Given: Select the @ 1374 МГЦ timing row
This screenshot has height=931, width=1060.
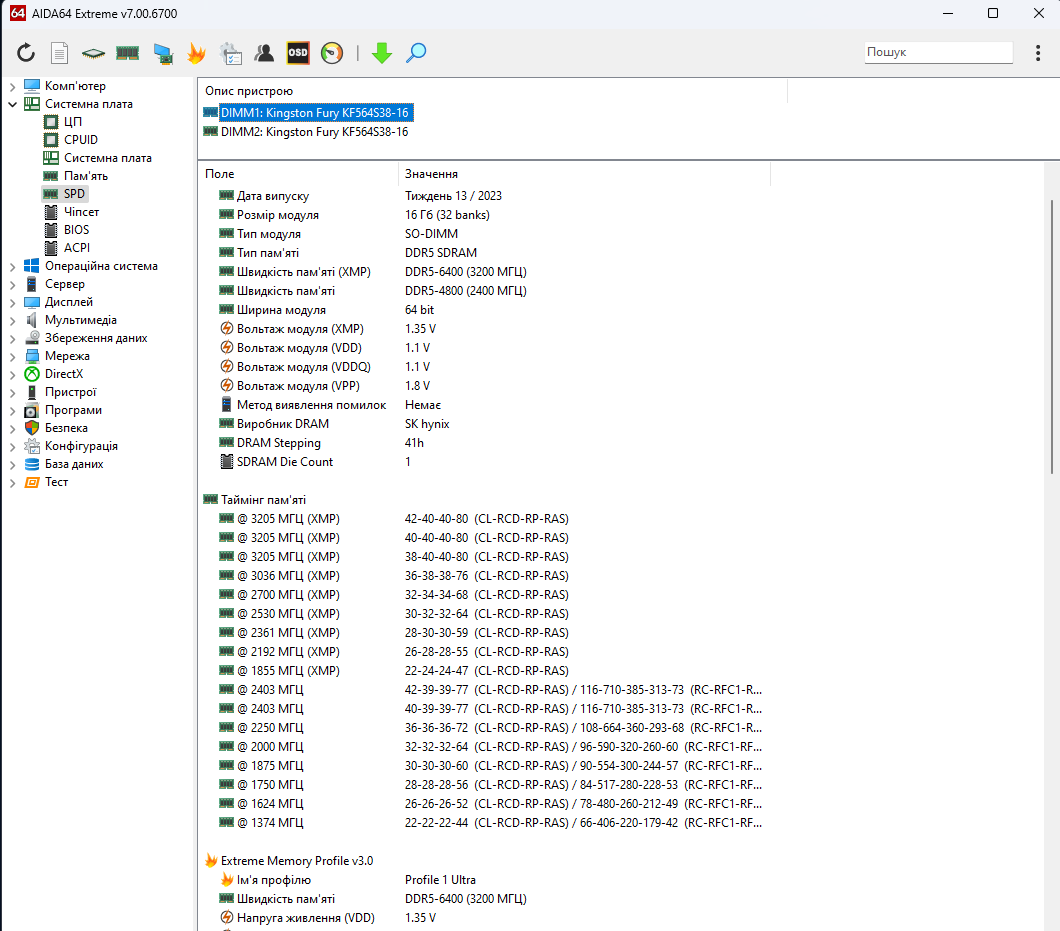Looking at the screenshot, I should coord(483,823).
